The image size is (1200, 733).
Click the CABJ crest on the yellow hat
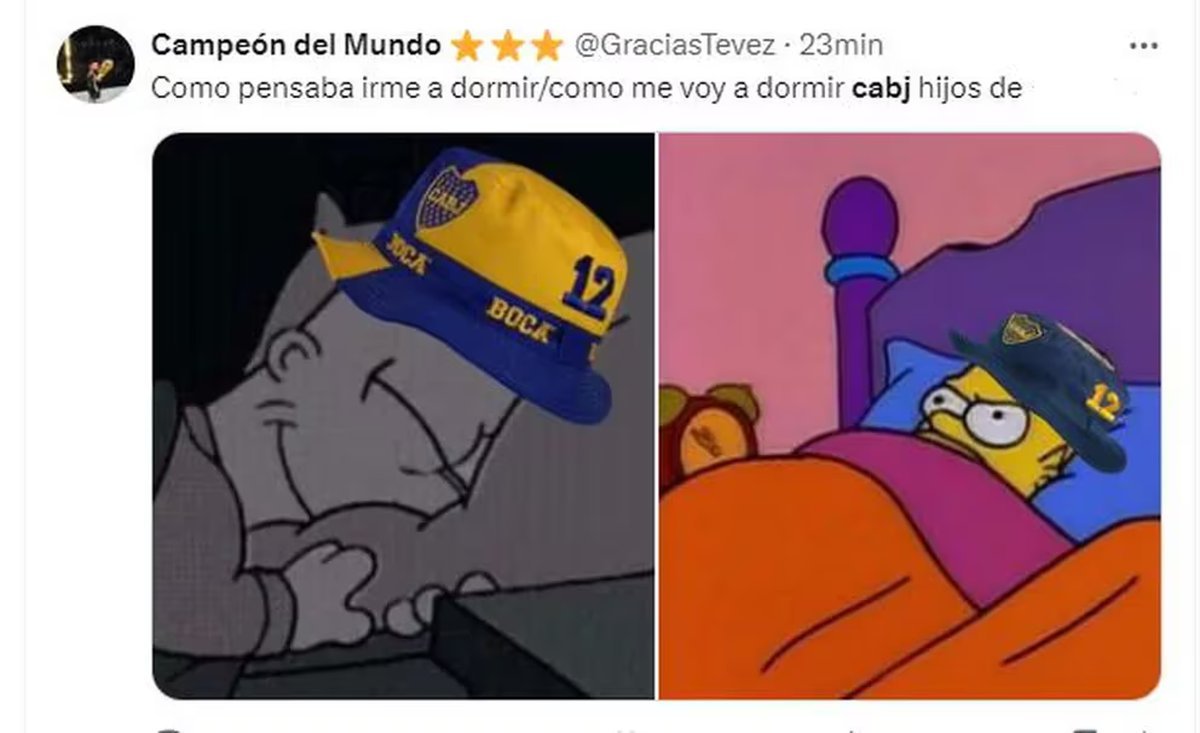pyautogui.click(x=442, y=197)
